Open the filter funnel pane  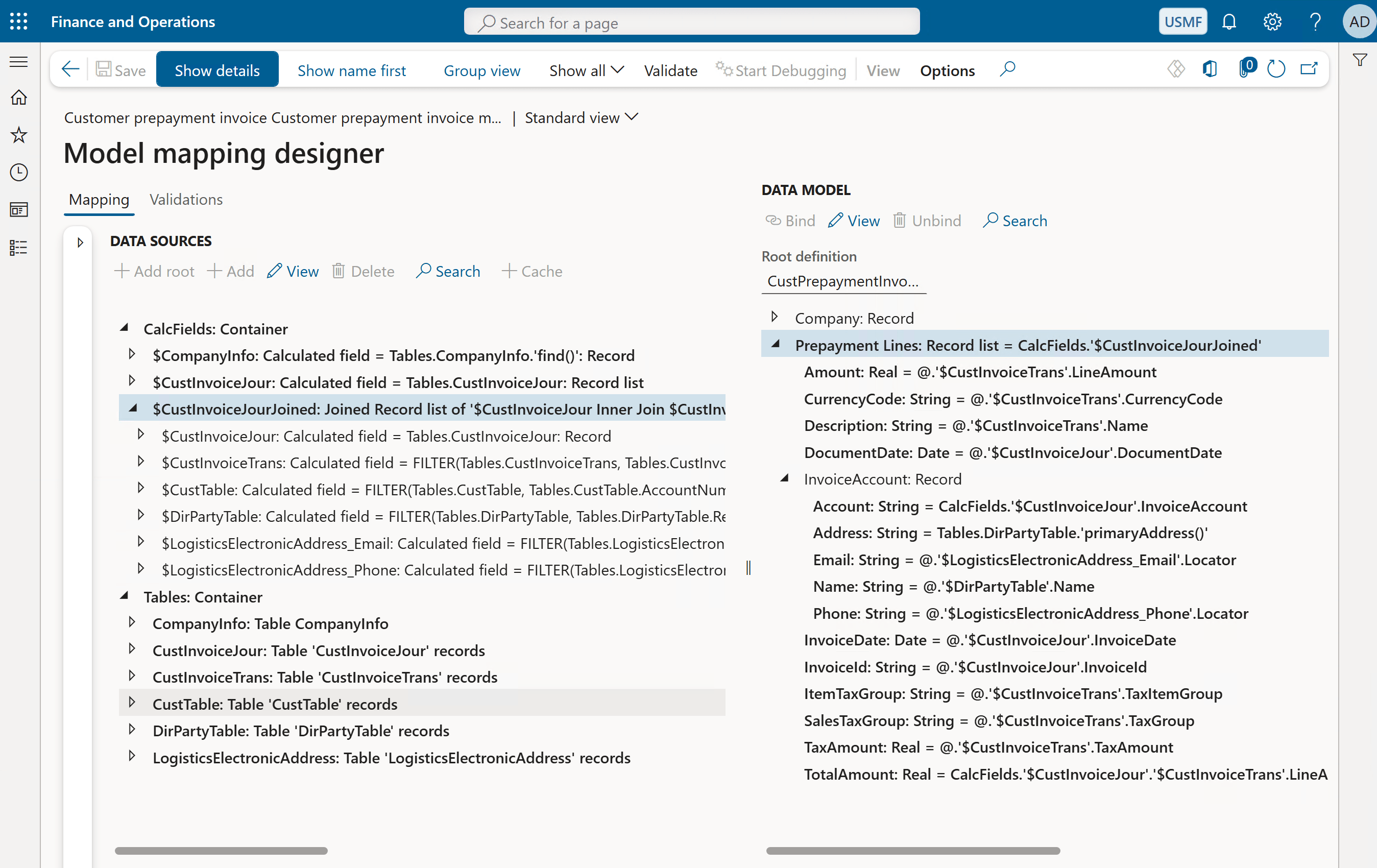[x=1359, y=60]
